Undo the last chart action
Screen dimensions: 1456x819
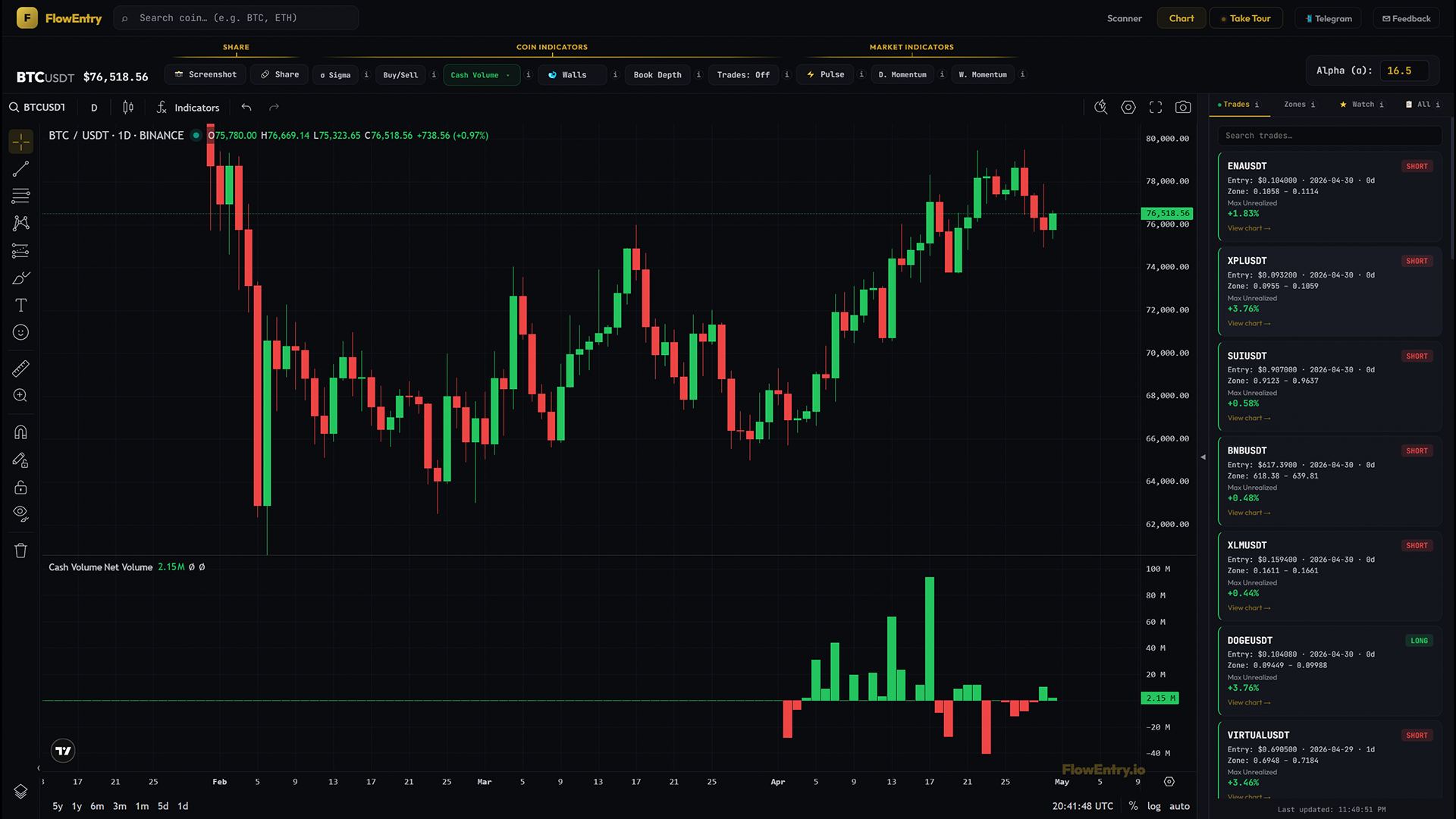pyautogui.click(x=246, y=108)
